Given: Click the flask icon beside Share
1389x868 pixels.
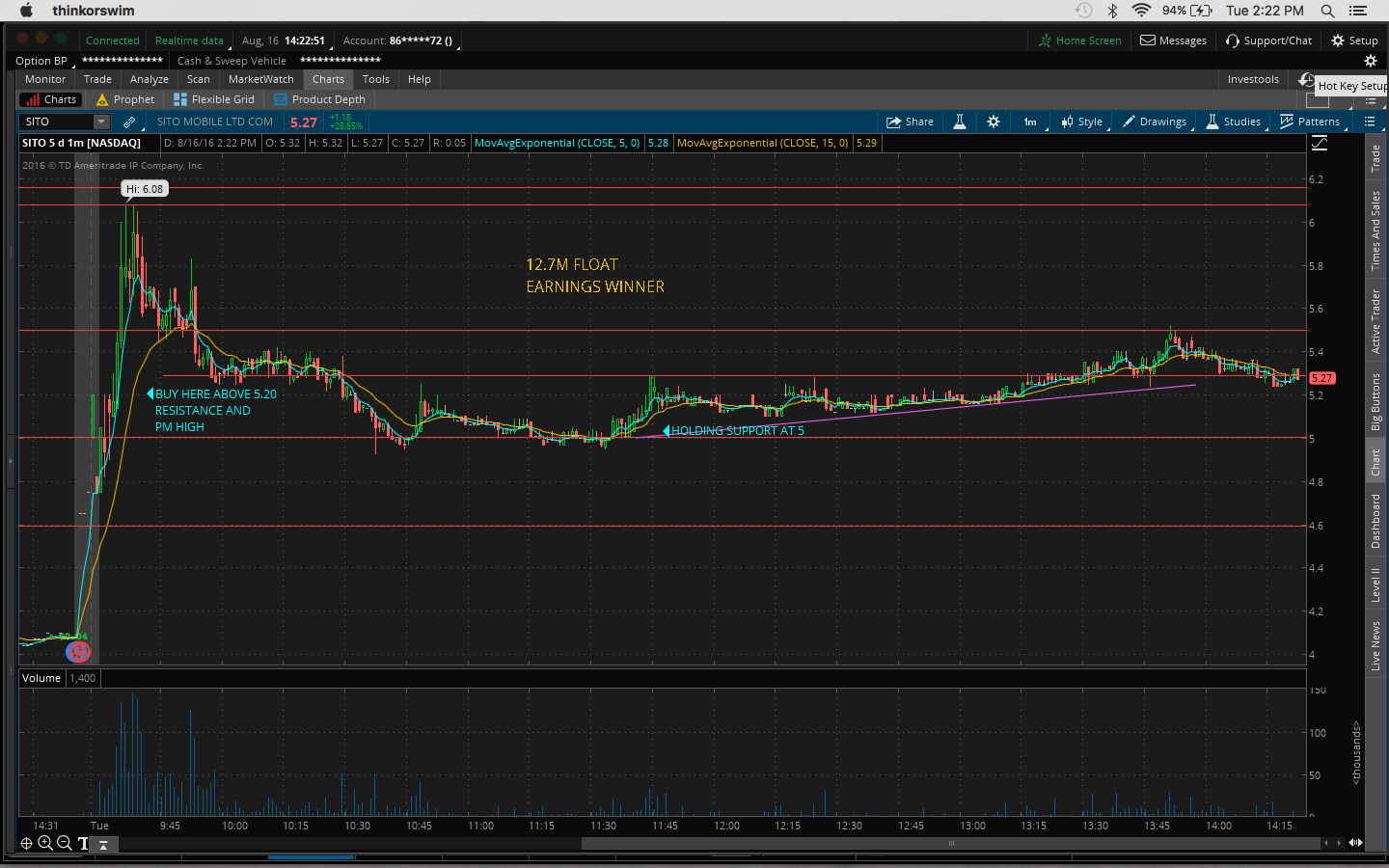Looking at the screenshot, I should [x=959, y=122].
